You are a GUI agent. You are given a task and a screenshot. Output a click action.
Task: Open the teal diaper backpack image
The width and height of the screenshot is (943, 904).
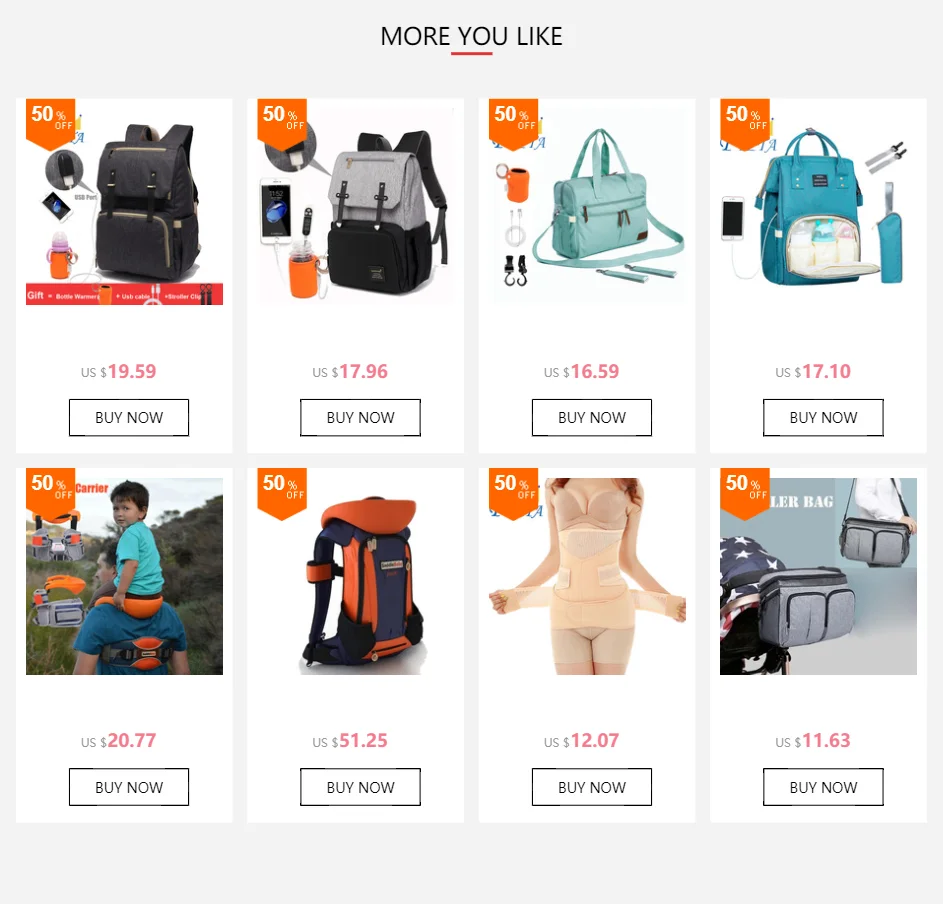pos(819,207)
